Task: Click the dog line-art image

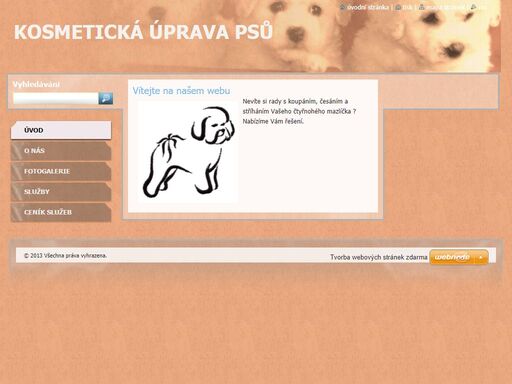Action: coord(188,152)
